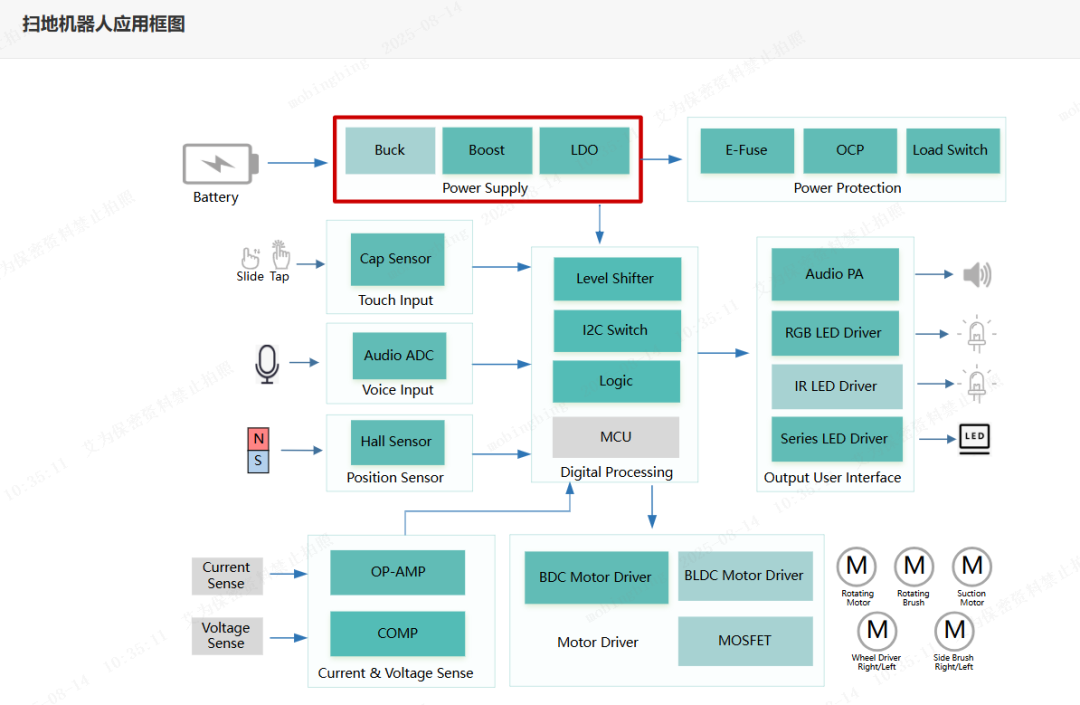Click the Slide gesture hand icon

tap(250, 258)
